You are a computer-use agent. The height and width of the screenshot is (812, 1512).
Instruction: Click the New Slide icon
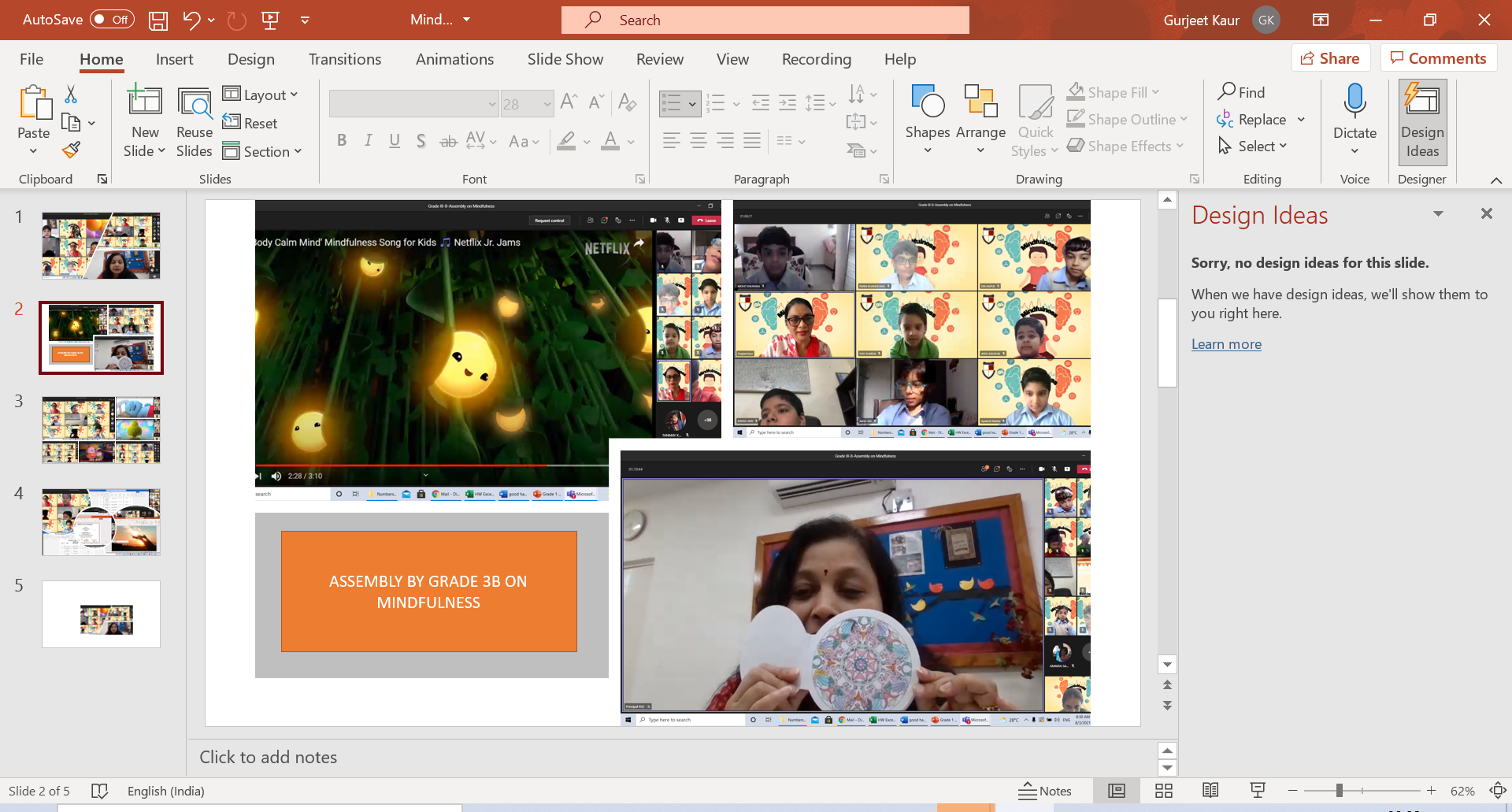tap(145, 102)
